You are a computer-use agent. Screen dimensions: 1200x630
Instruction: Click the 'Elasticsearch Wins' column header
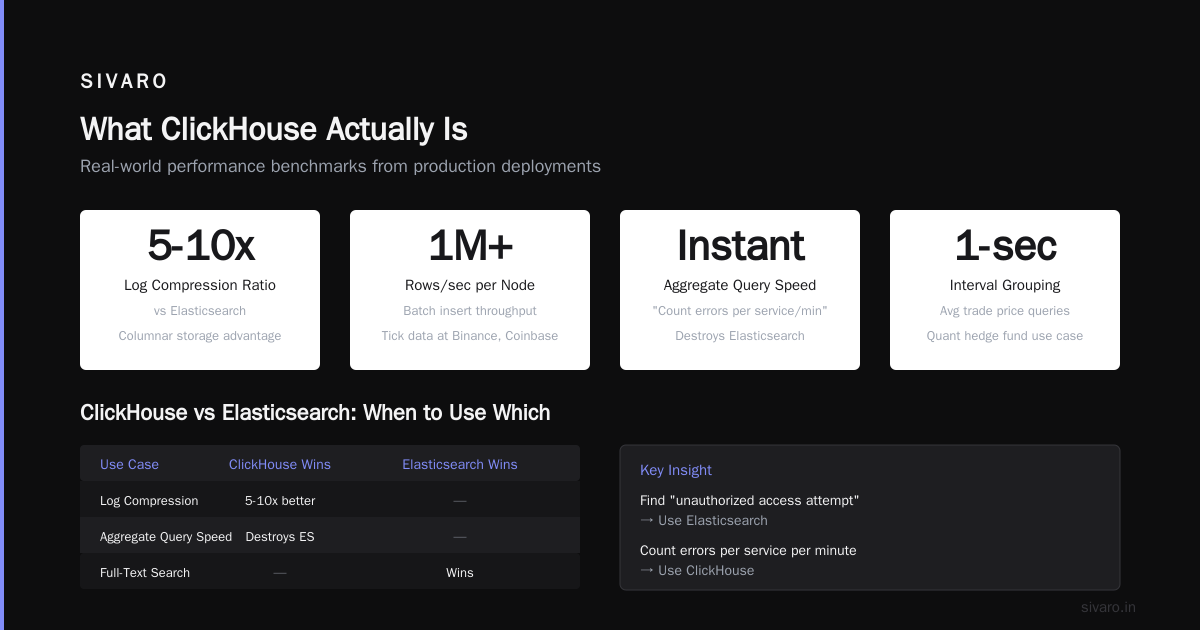460,464
